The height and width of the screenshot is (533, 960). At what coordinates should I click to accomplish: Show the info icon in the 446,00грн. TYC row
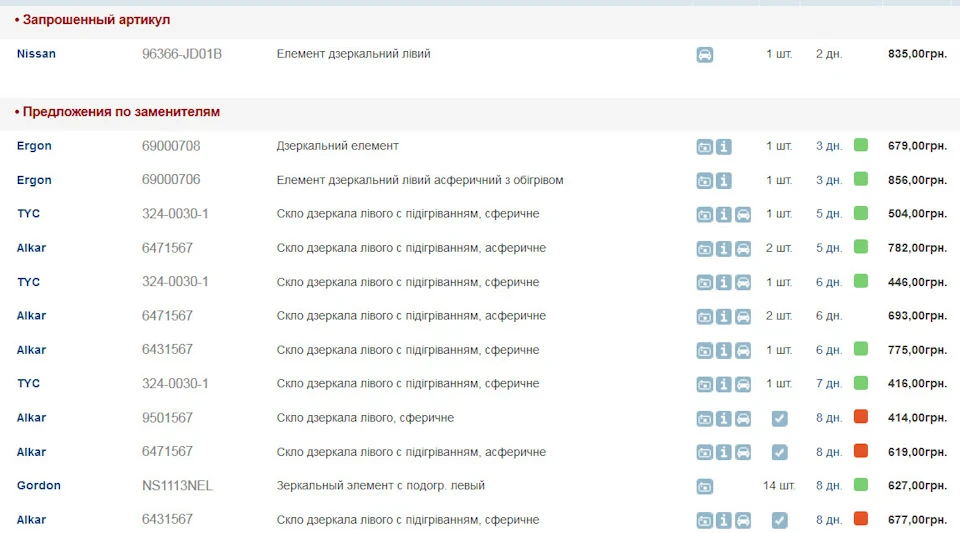tap(724, 283)
